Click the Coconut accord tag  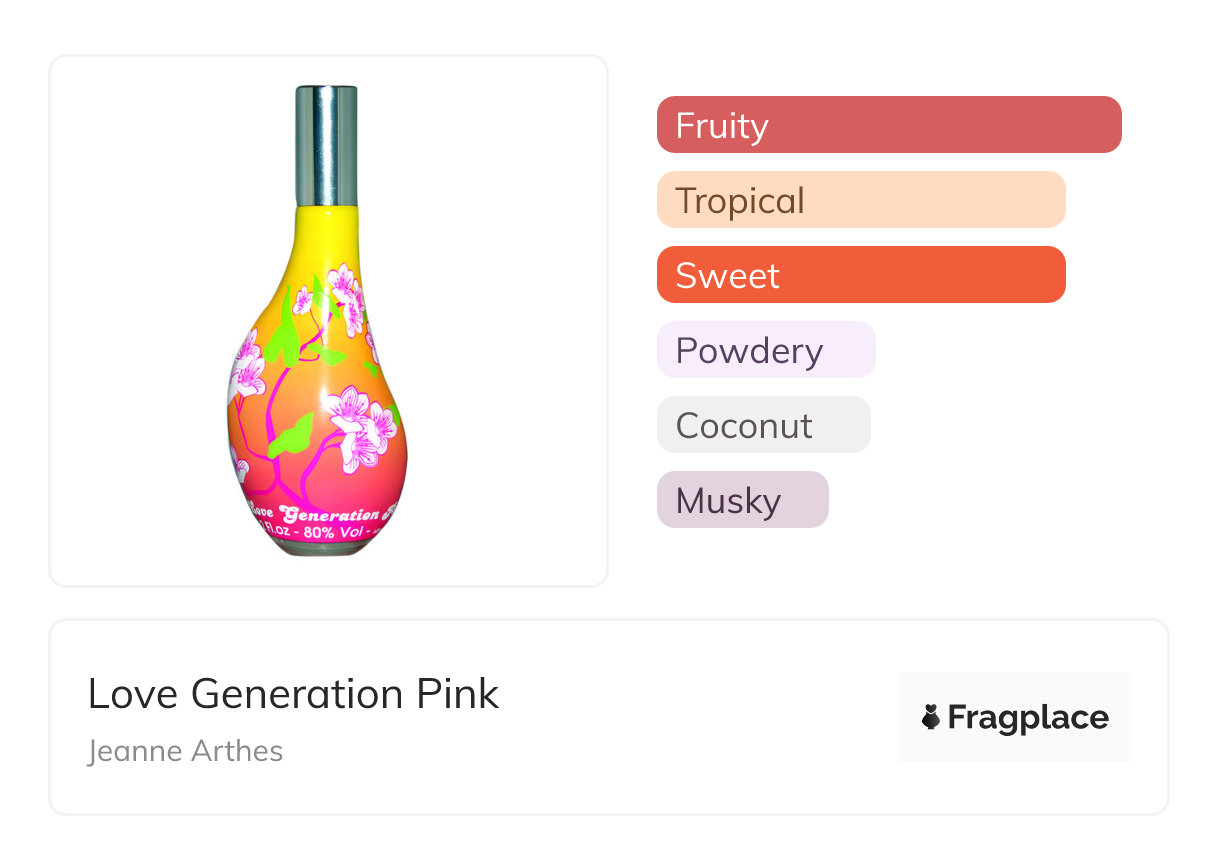pos(763,425)
